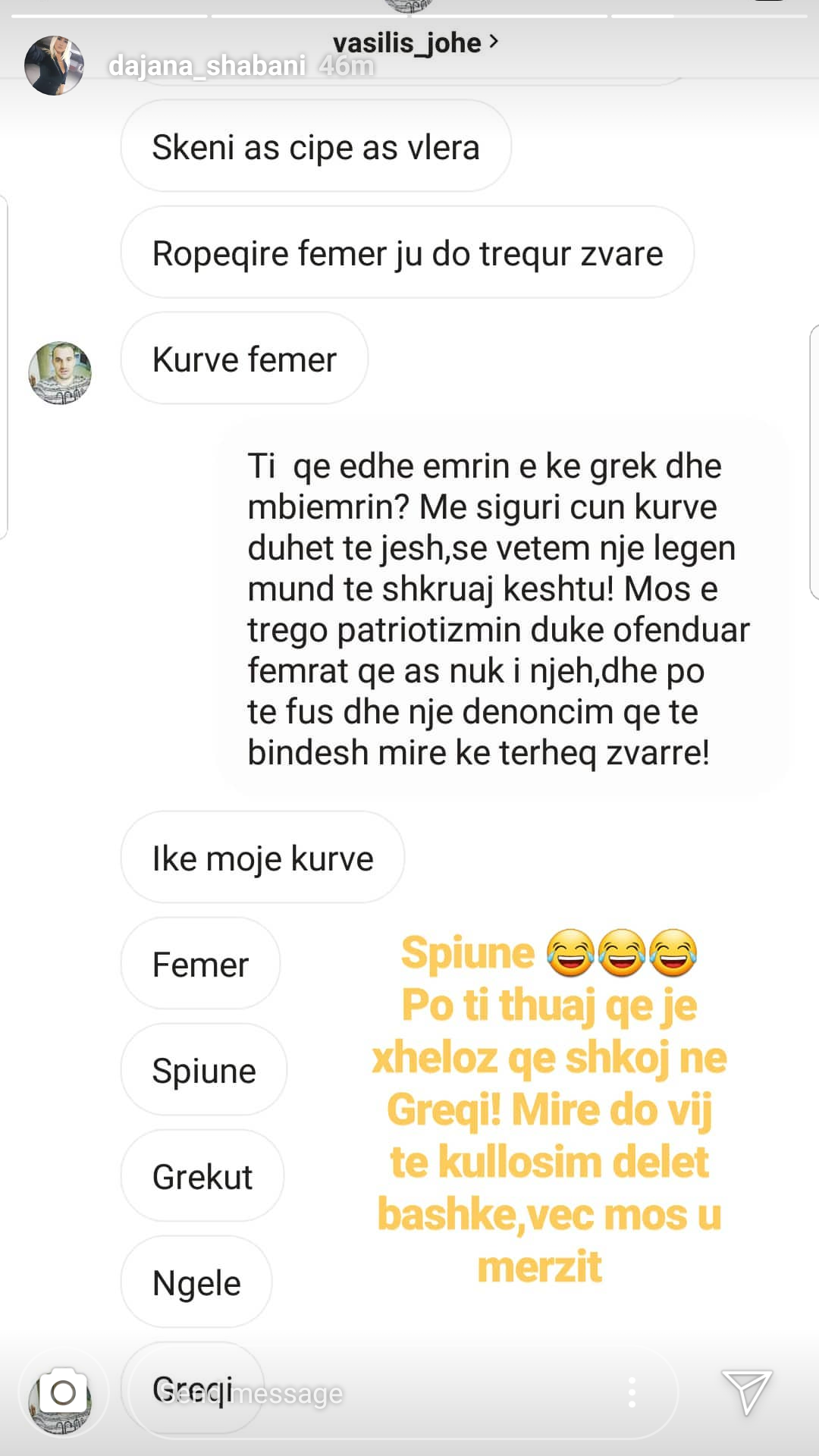Expand the chevron next to vasilis_johe
The image size is (819, 1456).
coord(494,41)
